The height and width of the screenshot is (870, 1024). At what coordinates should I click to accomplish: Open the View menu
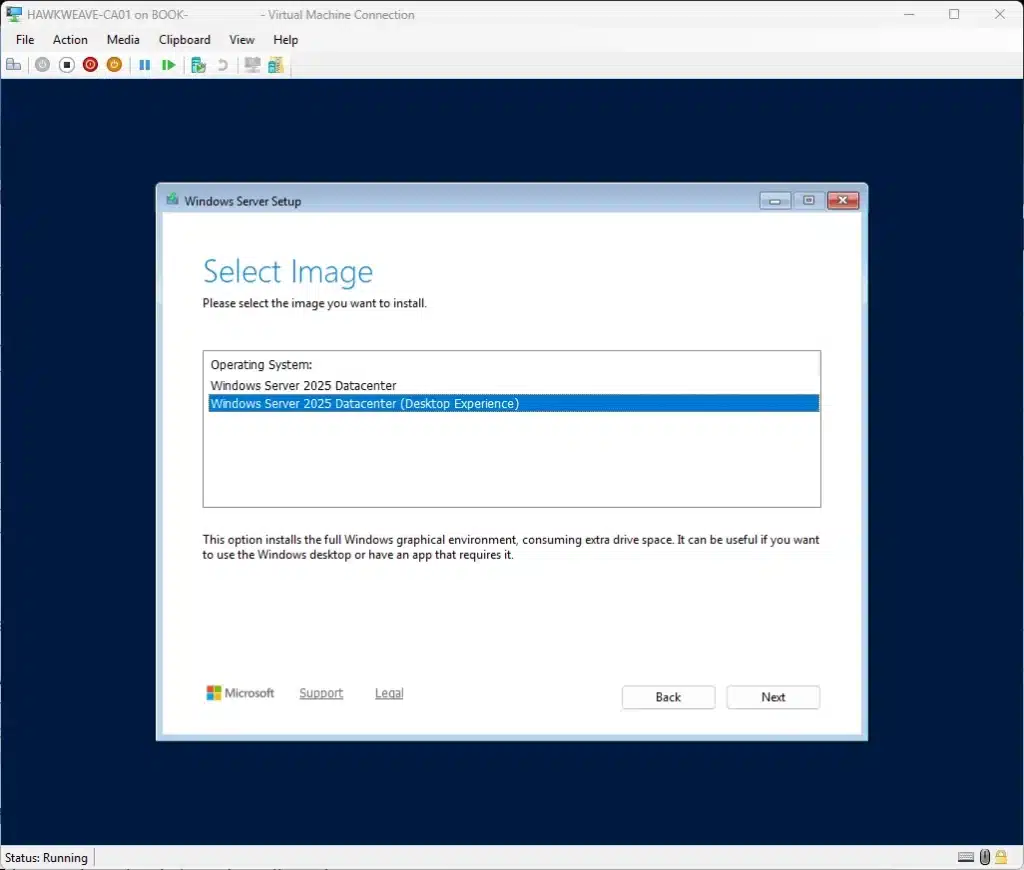point(241,40)
